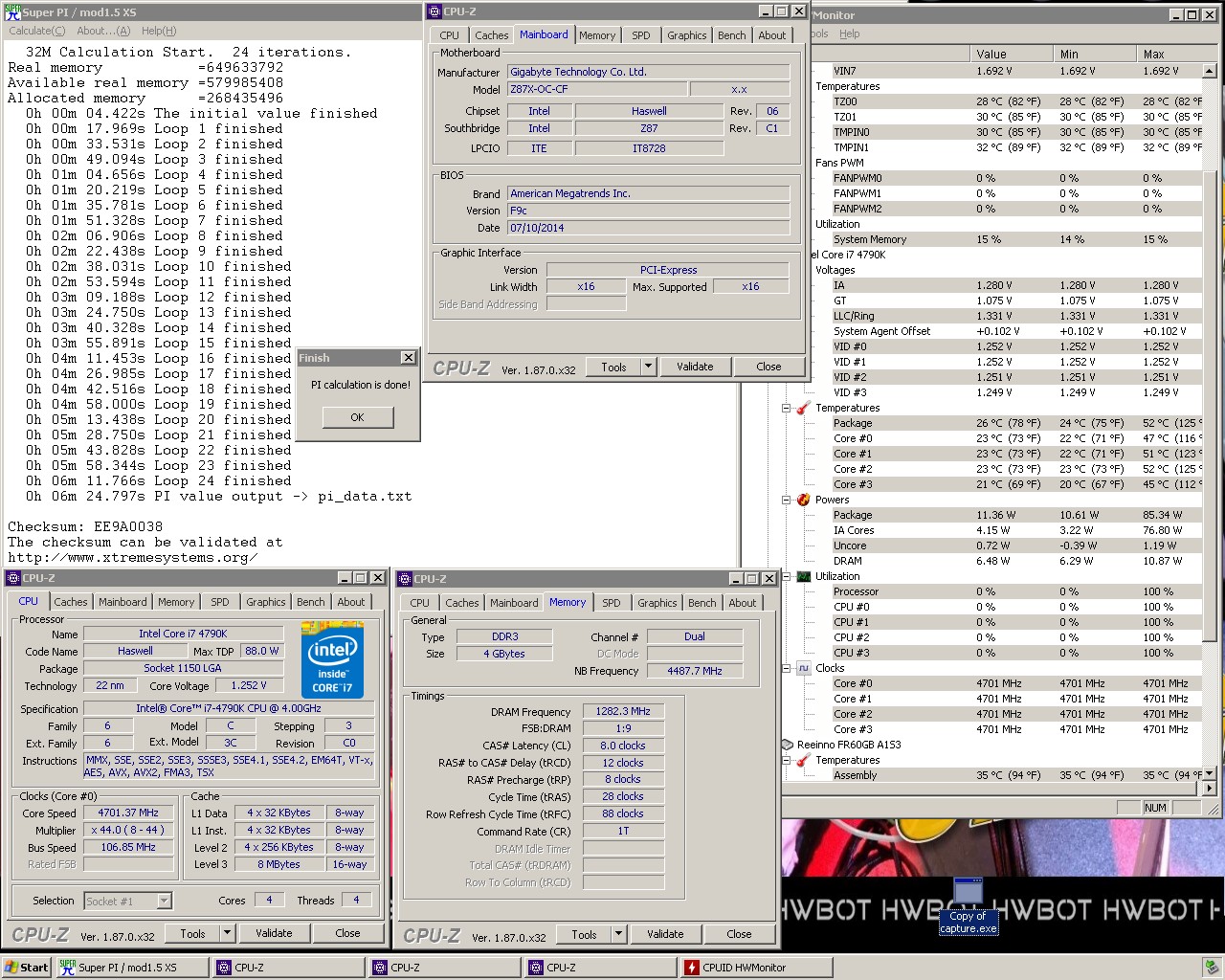Open the Tools dropdown arrow in Mainboard CPU-Z
Screen dimensions: 1225x980
coord(648,367)
